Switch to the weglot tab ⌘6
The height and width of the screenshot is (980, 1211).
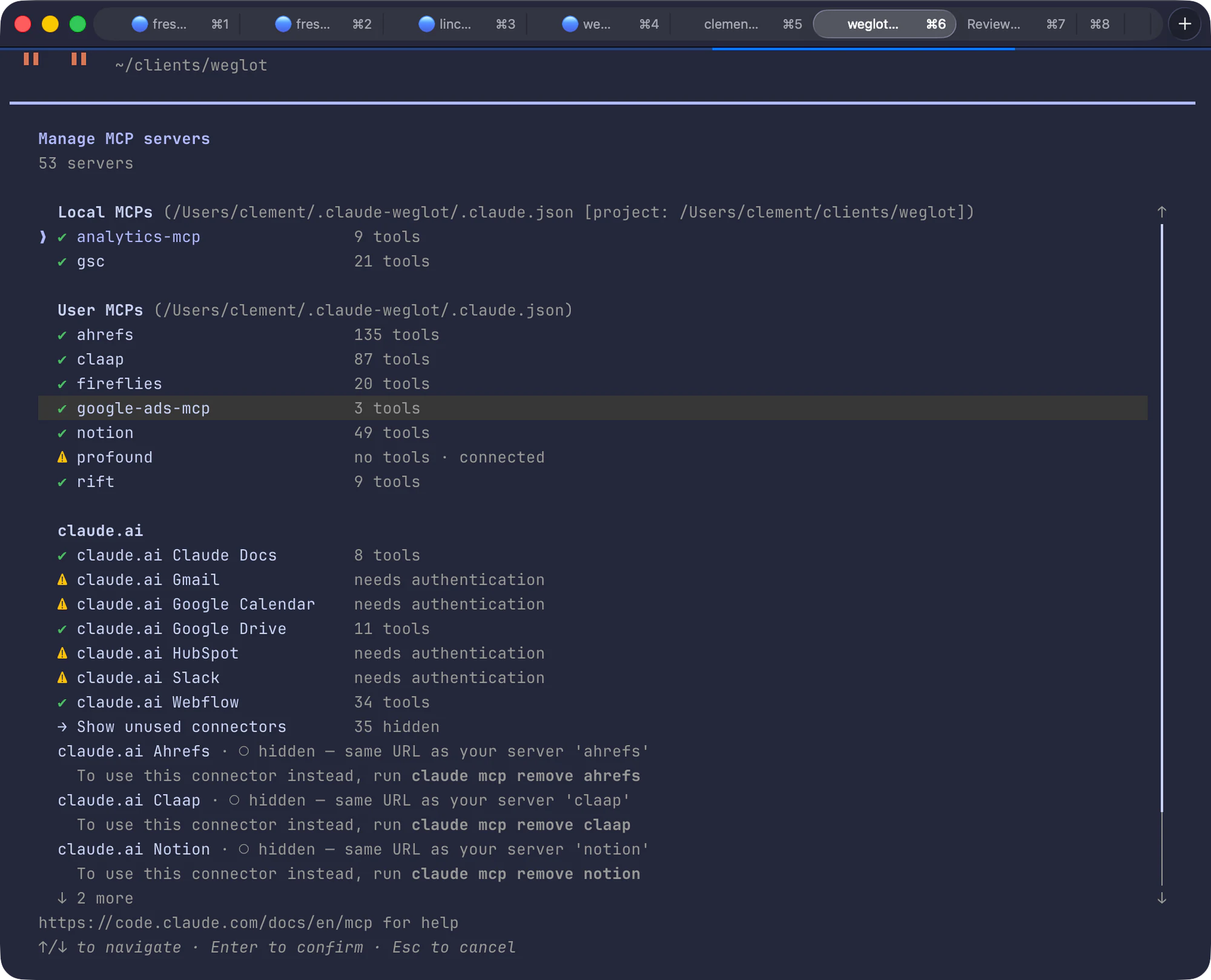point(884,24)
